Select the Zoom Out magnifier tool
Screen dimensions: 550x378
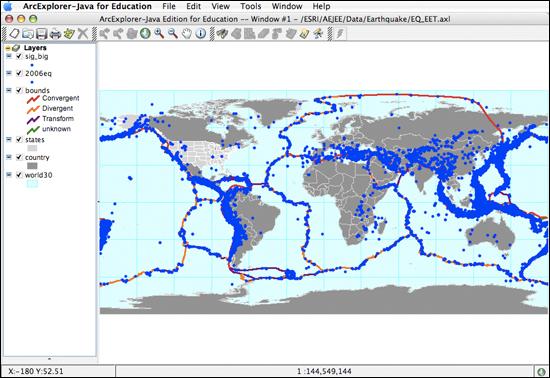click(x=173, y=34)
